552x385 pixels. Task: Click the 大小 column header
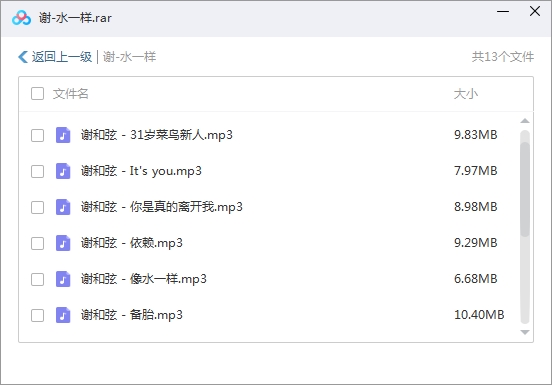click(465, 94)
